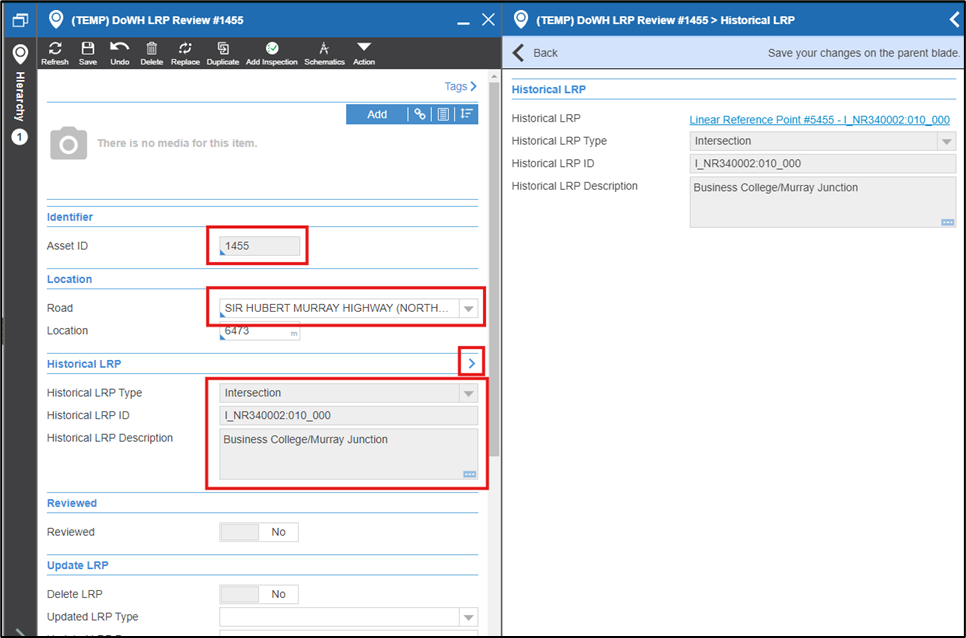Click the Add media button
The height and width of the screenshot is (638, 966).
pos(377,114)
